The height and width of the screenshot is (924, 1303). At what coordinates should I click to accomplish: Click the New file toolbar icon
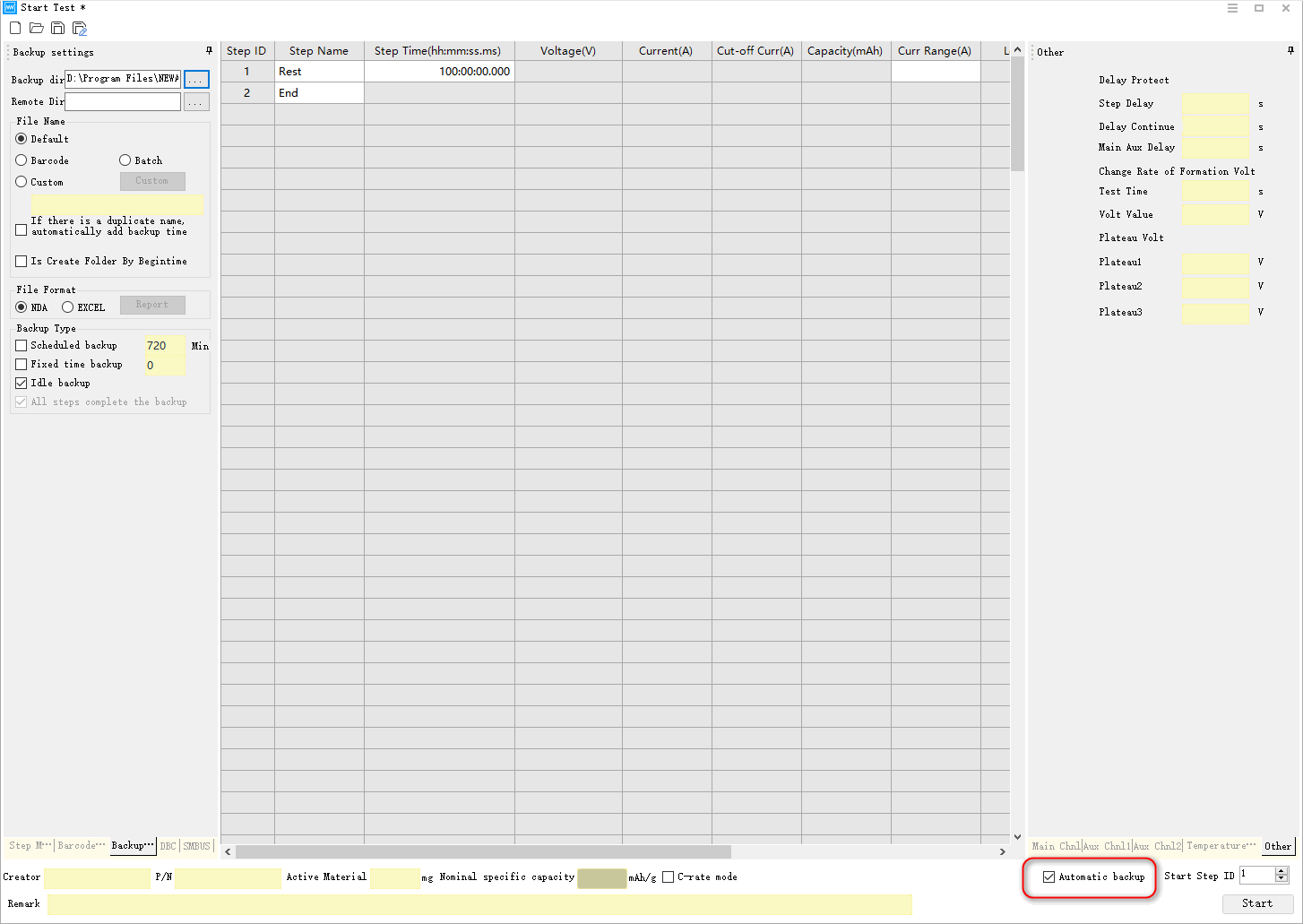[15, 28]
